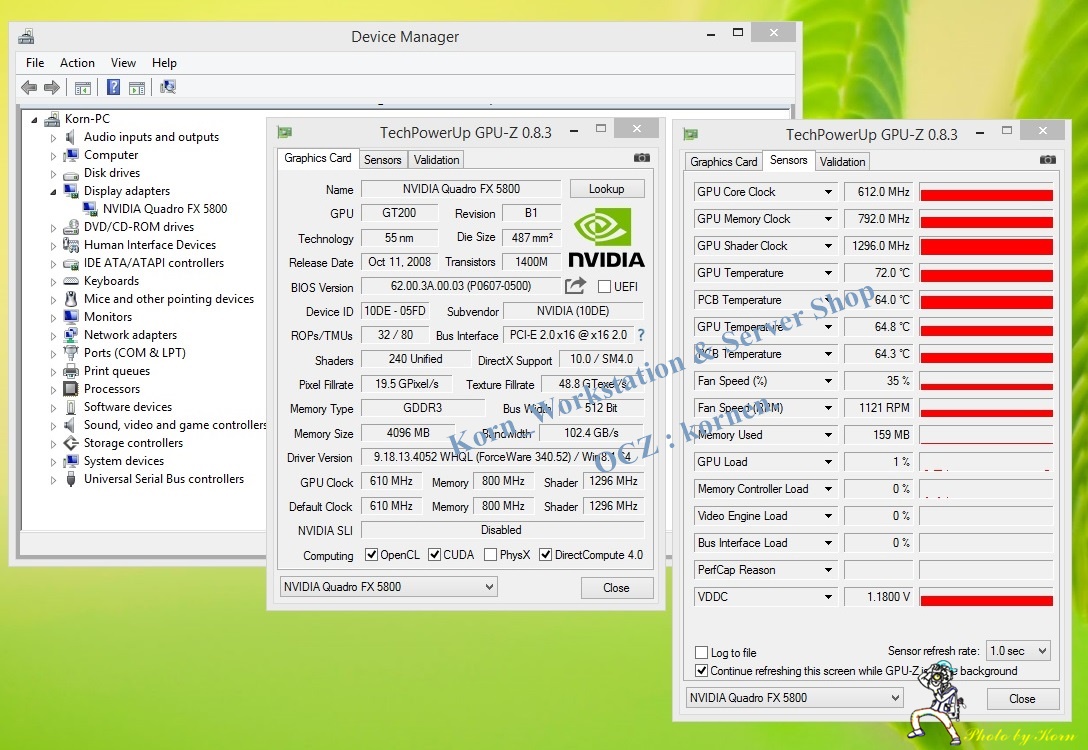Open the GPU selector dropdown in Sensors window
The width and height of the screenshot is (1088, 750).
pyautogui.click(x=794, y=698)
